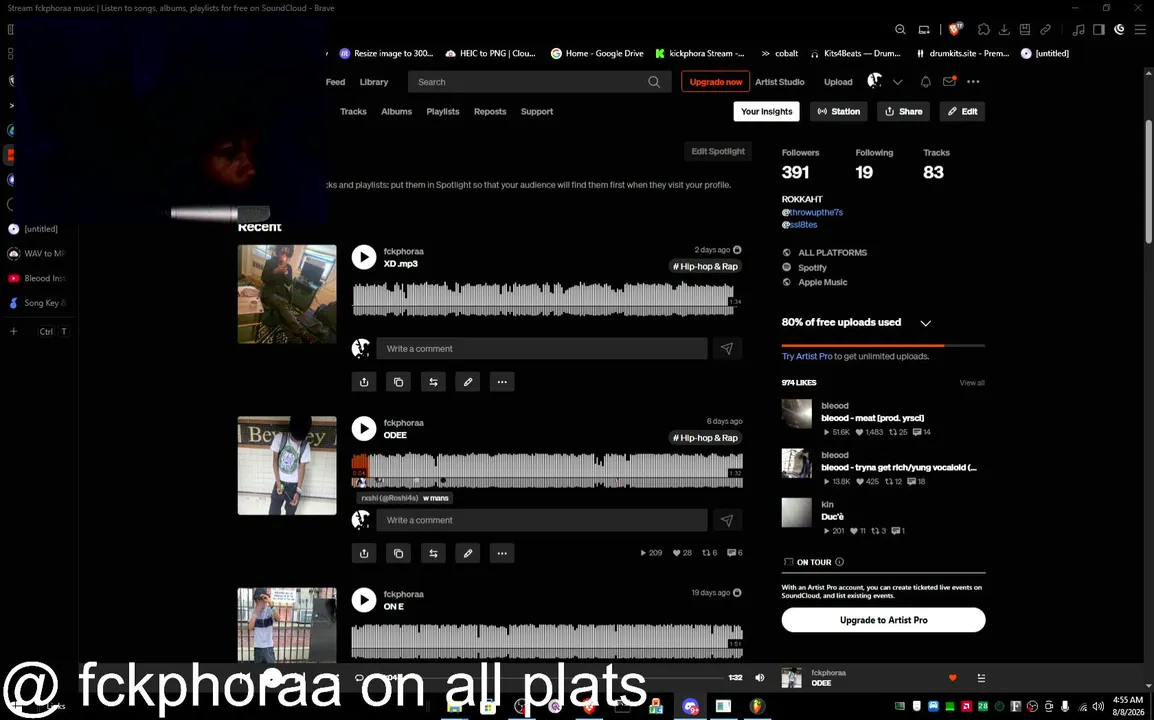The height and width of the screenshot is (720, 1154).
Task: Click Hip-hop & Rap tag on XD .mp3
Action: click(705, 267)
